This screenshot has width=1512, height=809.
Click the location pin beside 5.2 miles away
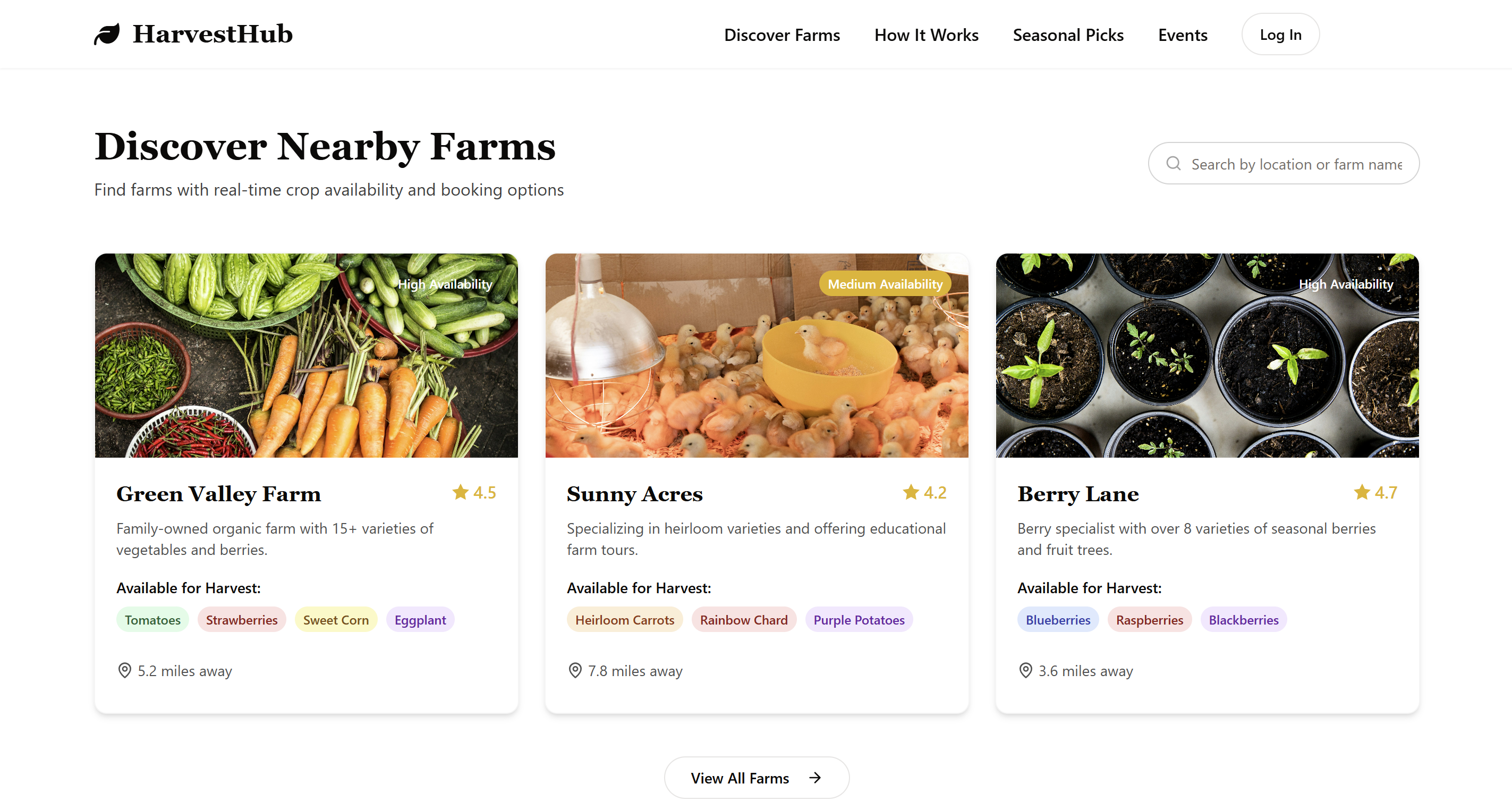[124, 670]
